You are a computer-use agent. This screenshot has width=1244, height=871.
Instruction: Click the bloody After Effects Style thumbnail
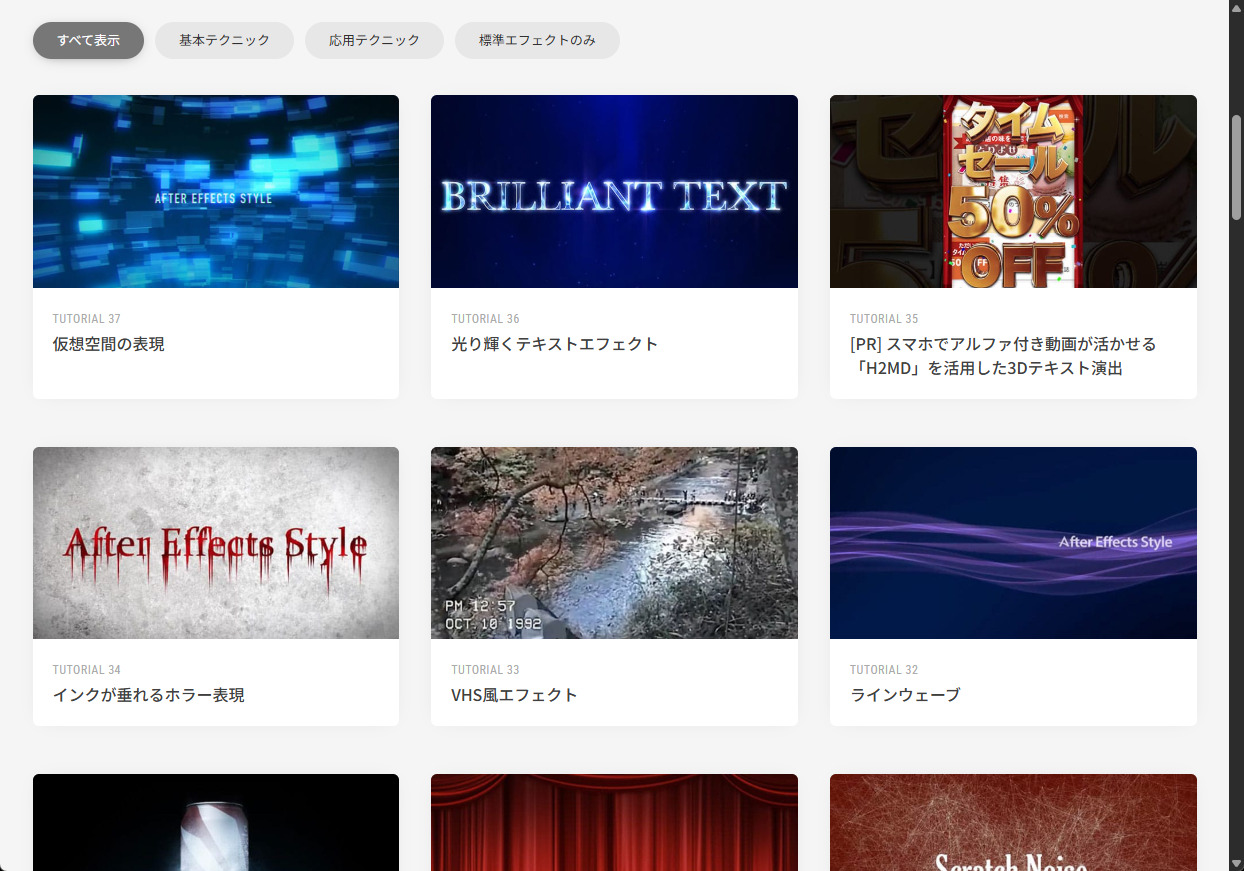click(x=216, y=542)
